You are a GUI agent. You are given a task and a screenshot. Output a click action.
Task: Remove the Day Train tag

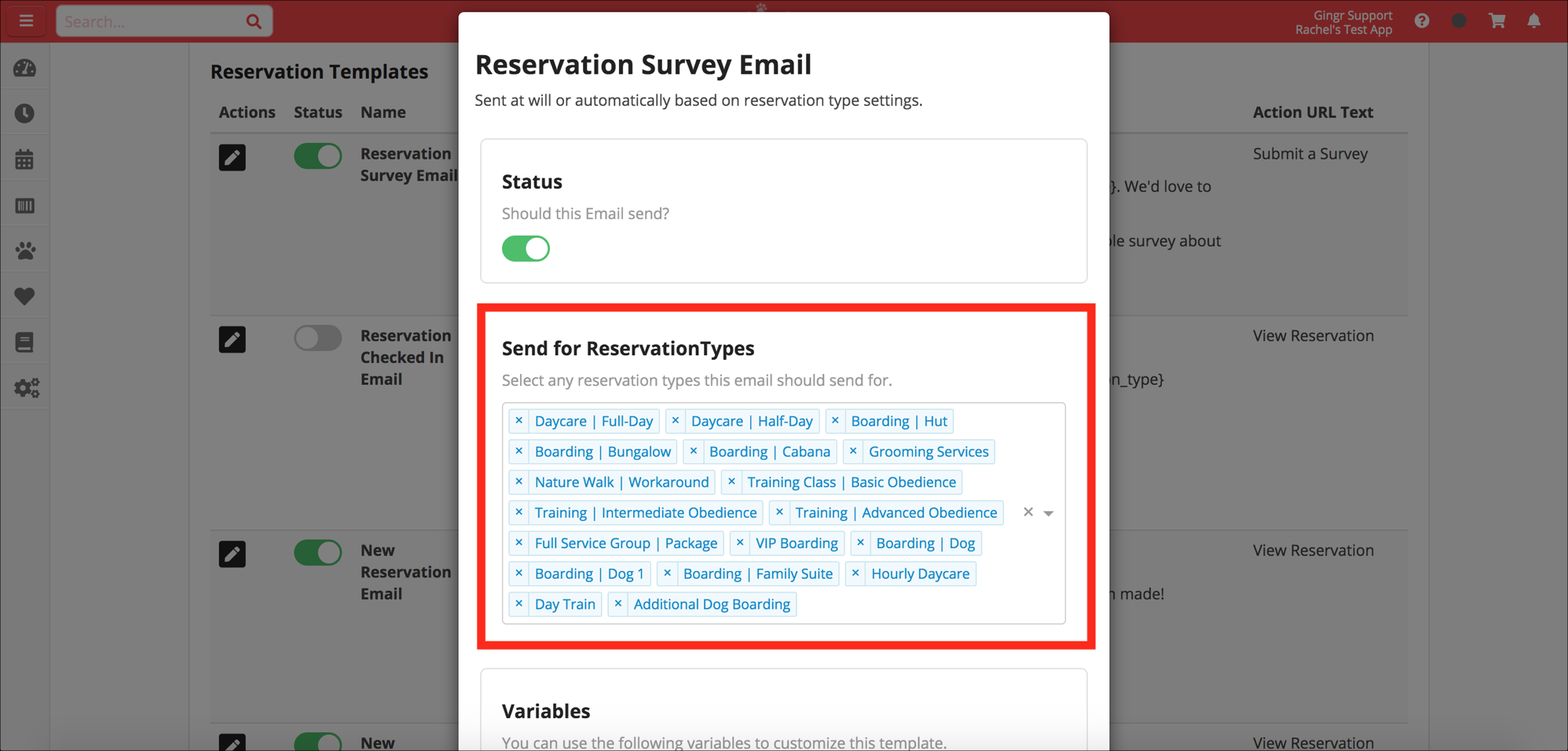(x=519, y=605)
